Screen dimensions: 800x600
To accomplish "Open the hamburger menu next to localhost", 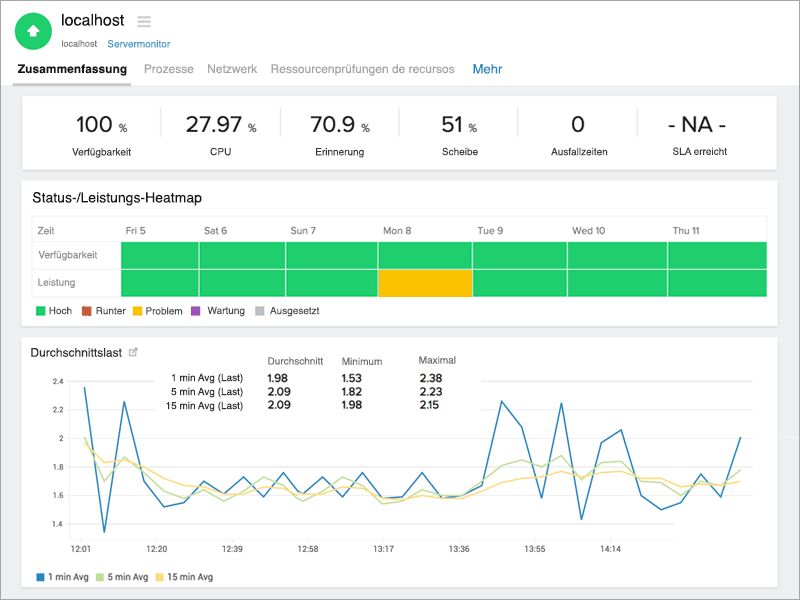I will point(144,21).
